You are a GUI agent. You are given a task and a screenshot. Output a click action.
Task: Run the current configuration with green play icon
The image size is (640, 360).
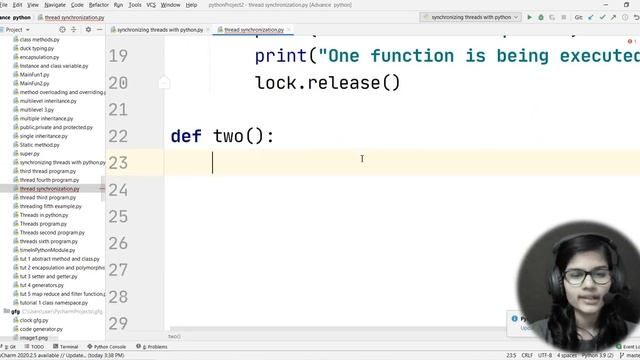[529, 17]
